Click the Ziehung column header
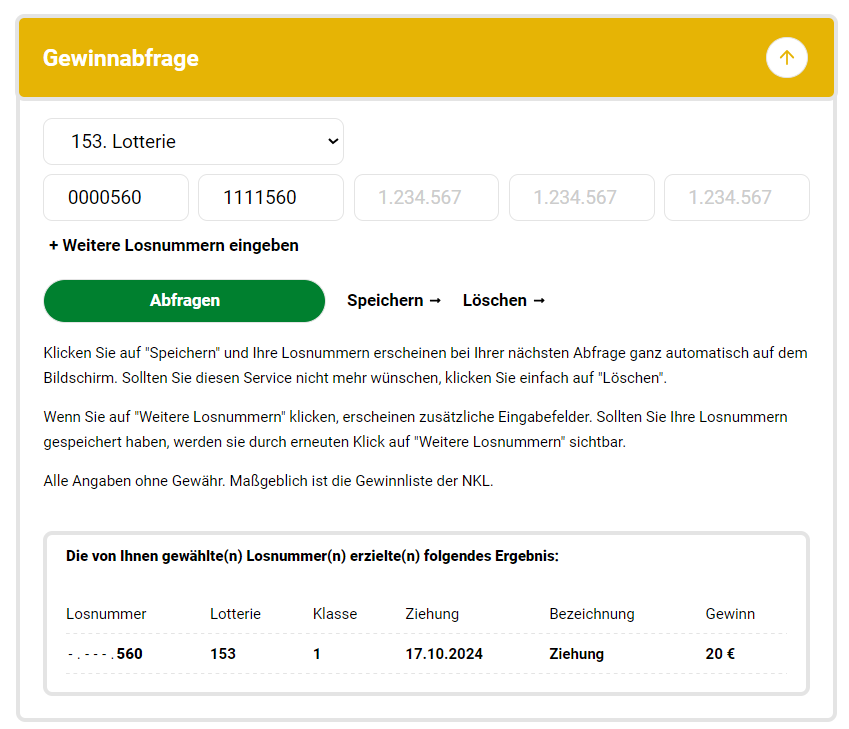849x729 pixels. pos(432,614)
